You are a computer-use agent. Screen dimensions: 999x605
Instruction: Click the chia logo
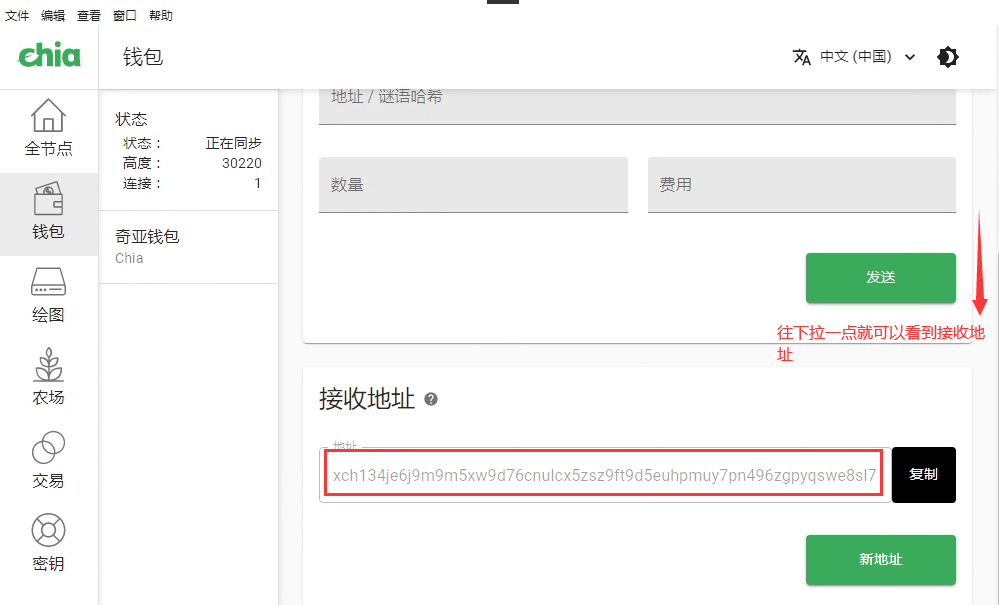point(48,56)
